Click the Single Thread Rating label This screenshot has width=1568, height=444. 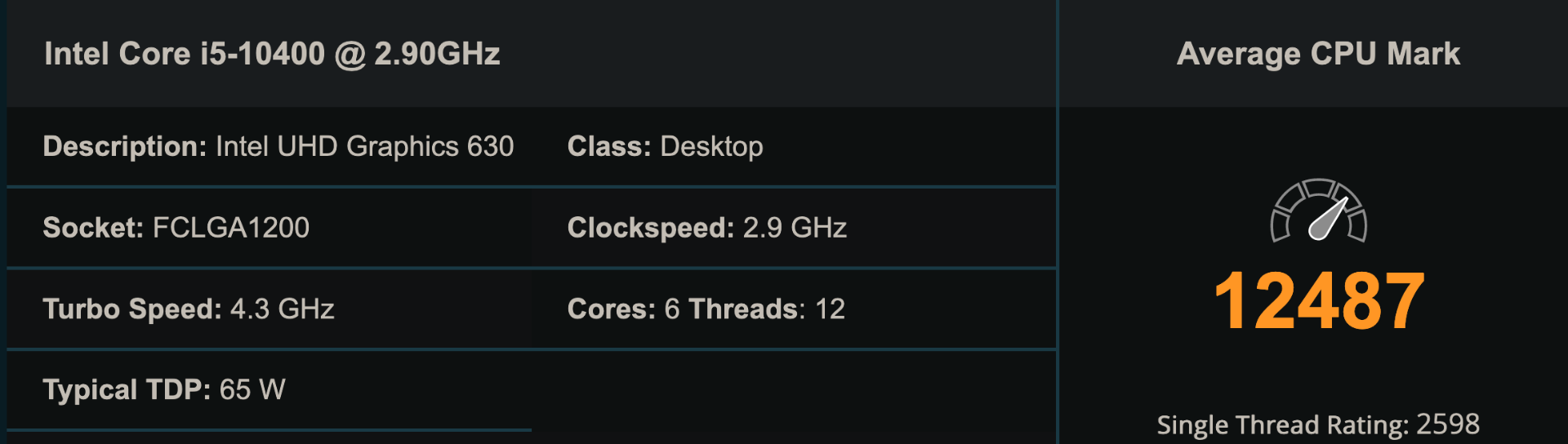[x=1282, y=424]
